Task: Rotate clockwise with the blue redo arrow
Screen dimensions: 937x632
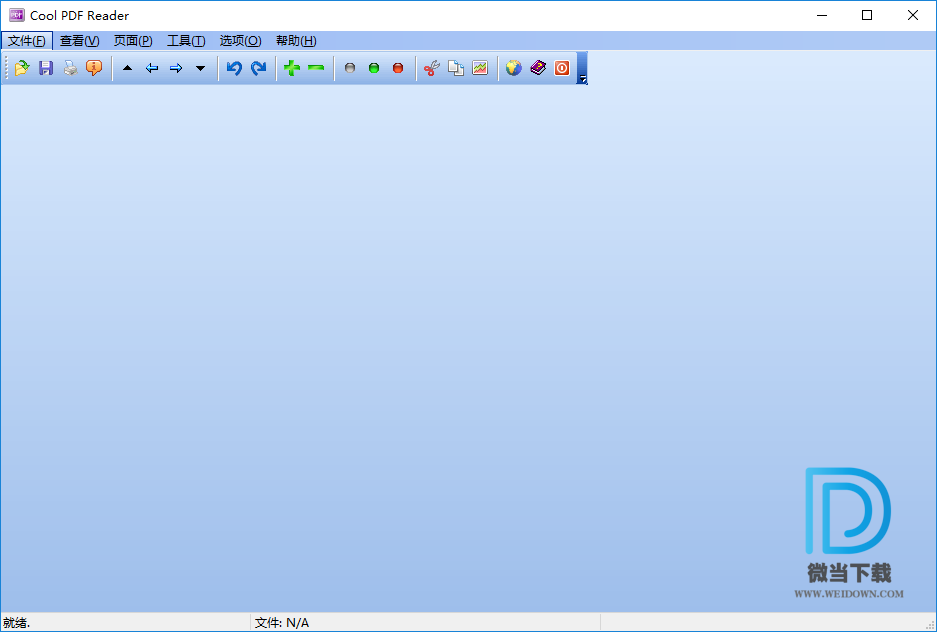Action: [x=258, y=68]
